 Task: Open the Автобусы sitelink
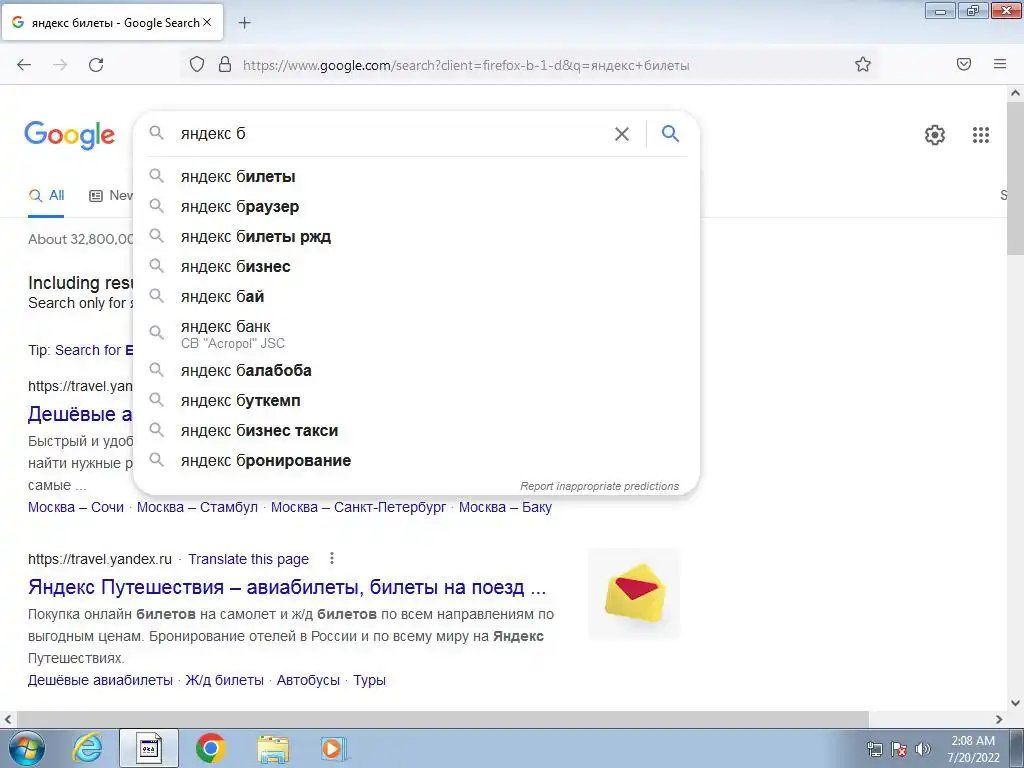click(x=308, y=680)
